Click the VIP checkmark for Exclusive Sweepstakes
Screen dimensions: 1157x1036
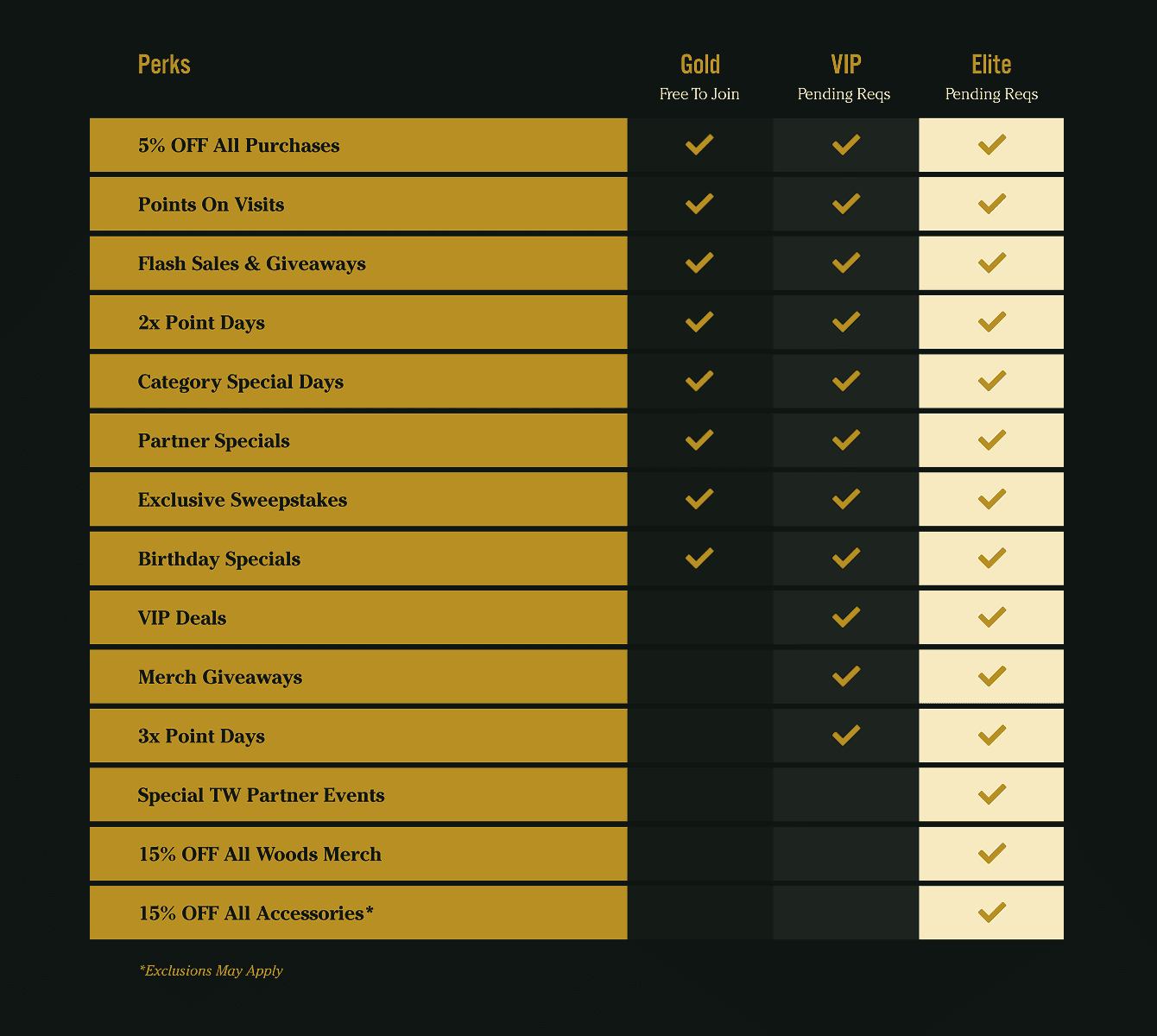(x=846, y=498)
